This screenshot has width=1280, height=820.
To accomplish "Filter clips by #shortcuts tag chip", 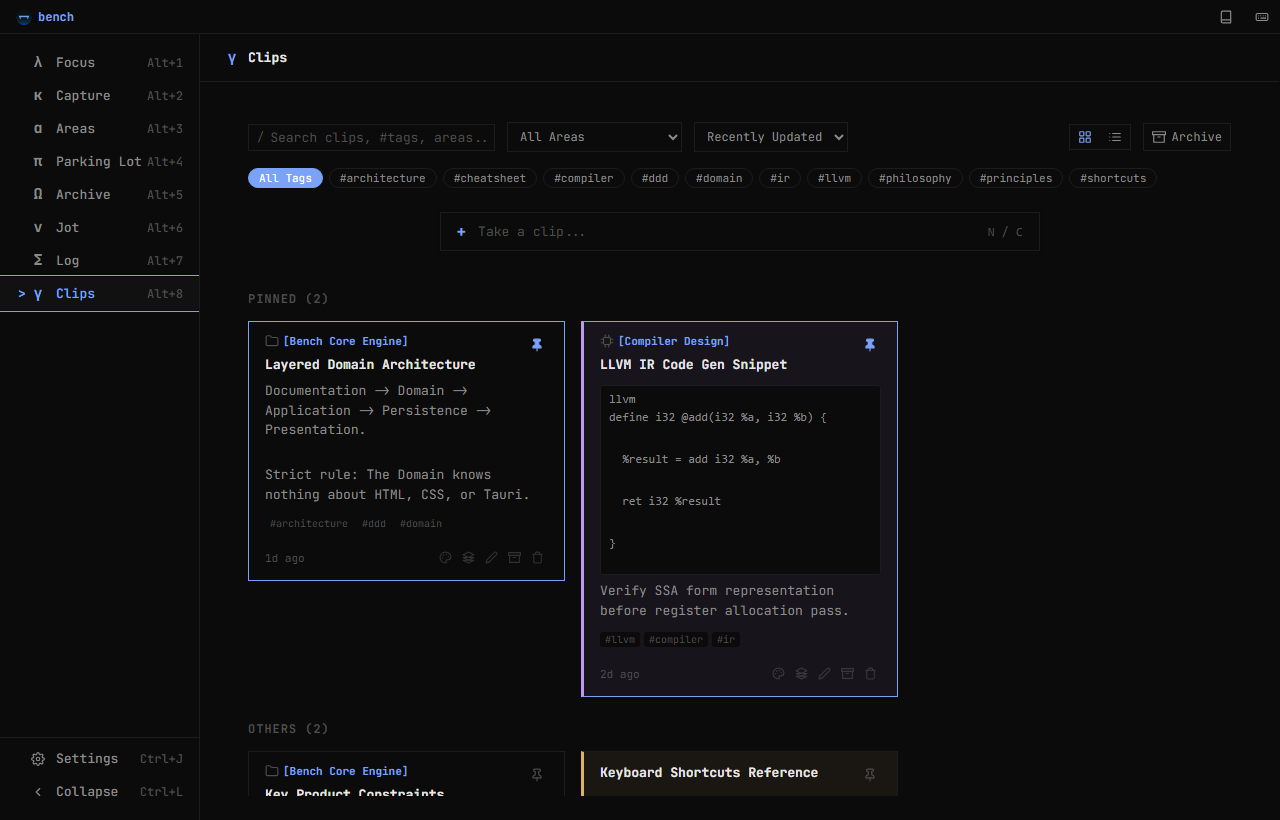I will coord(1113,178).
